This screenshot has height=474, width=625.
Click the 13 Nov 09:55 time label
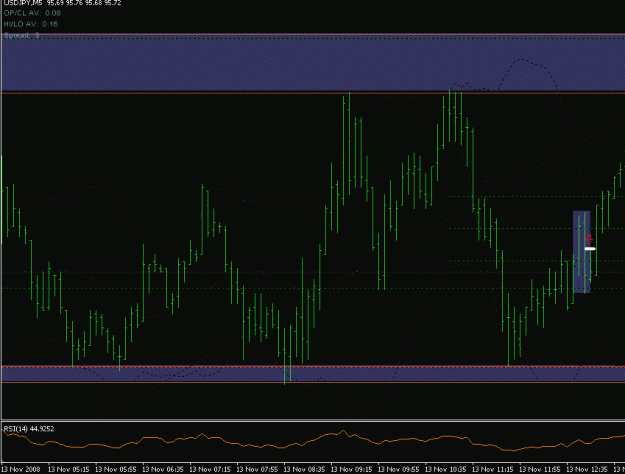click(x=399, y=469)
